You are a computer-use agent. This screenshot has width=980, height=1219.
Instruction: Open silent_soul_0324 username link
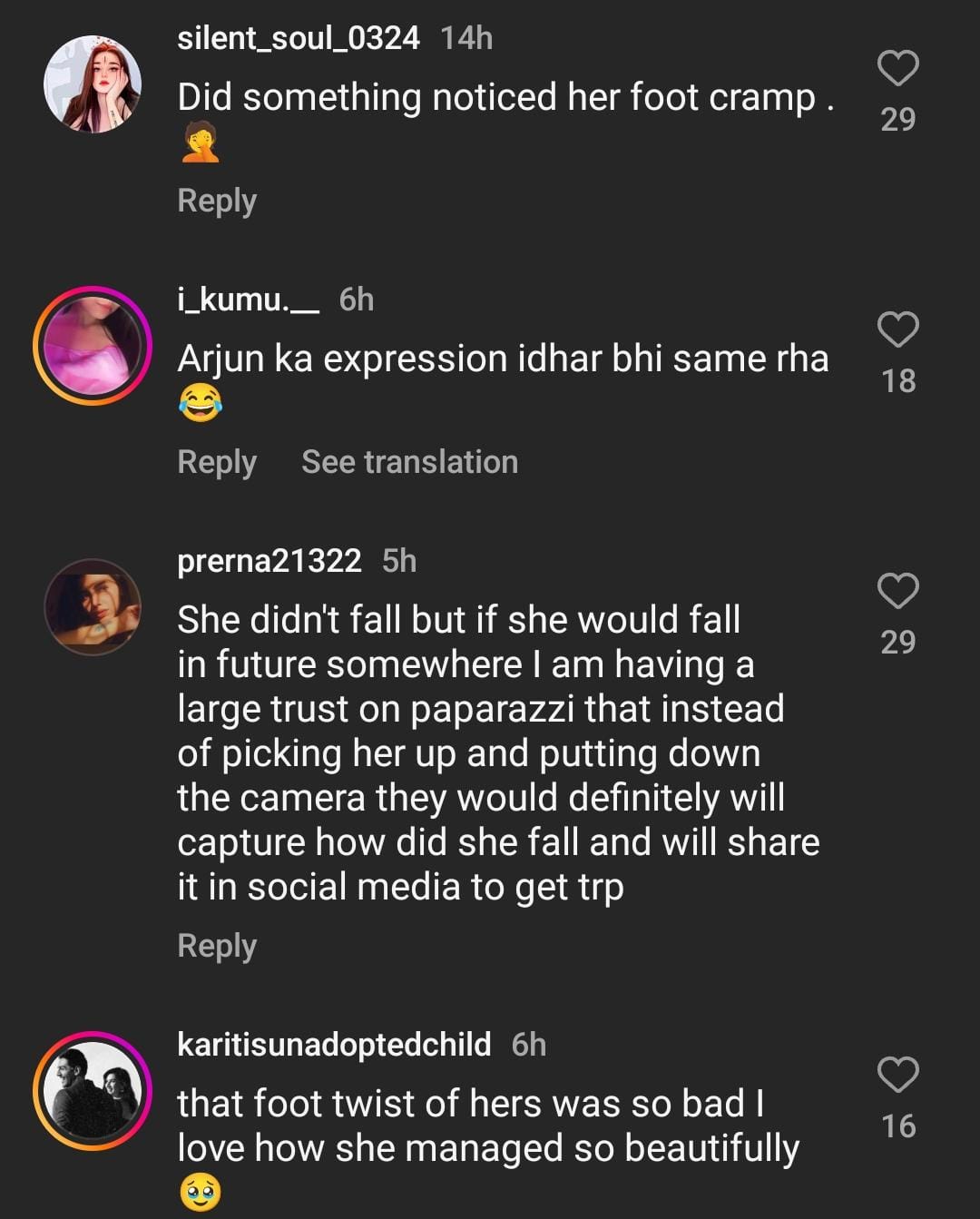[x=298, y=38]
